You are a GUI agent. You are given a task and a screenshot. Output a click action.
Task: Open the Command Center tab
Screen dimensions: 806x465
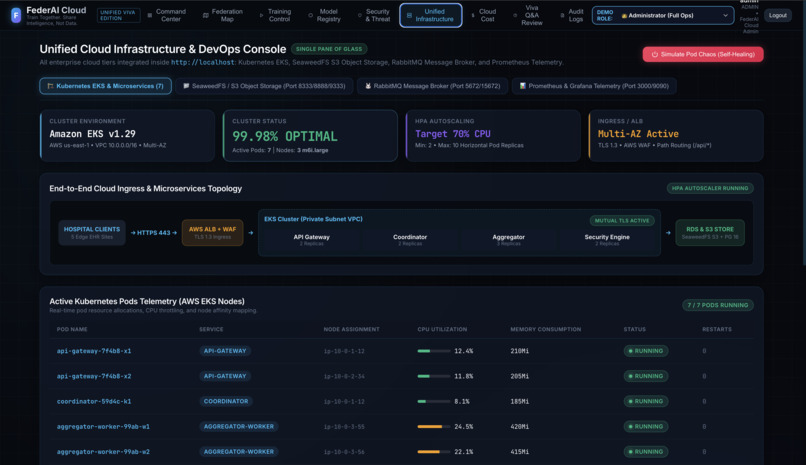167,15
